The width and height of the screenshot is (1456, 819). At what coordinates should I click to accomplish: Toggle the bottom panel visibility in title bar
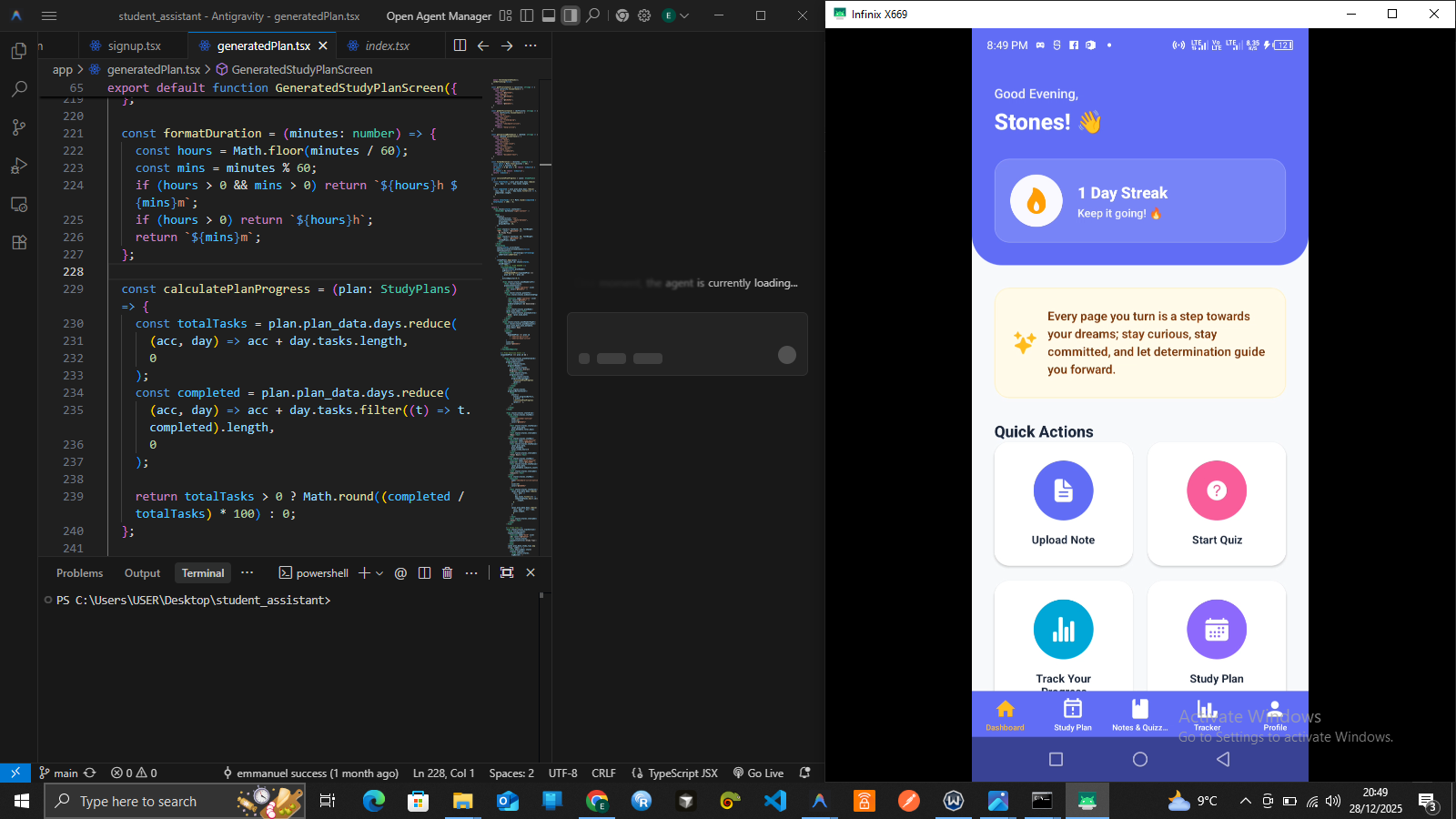pos(549,15)
